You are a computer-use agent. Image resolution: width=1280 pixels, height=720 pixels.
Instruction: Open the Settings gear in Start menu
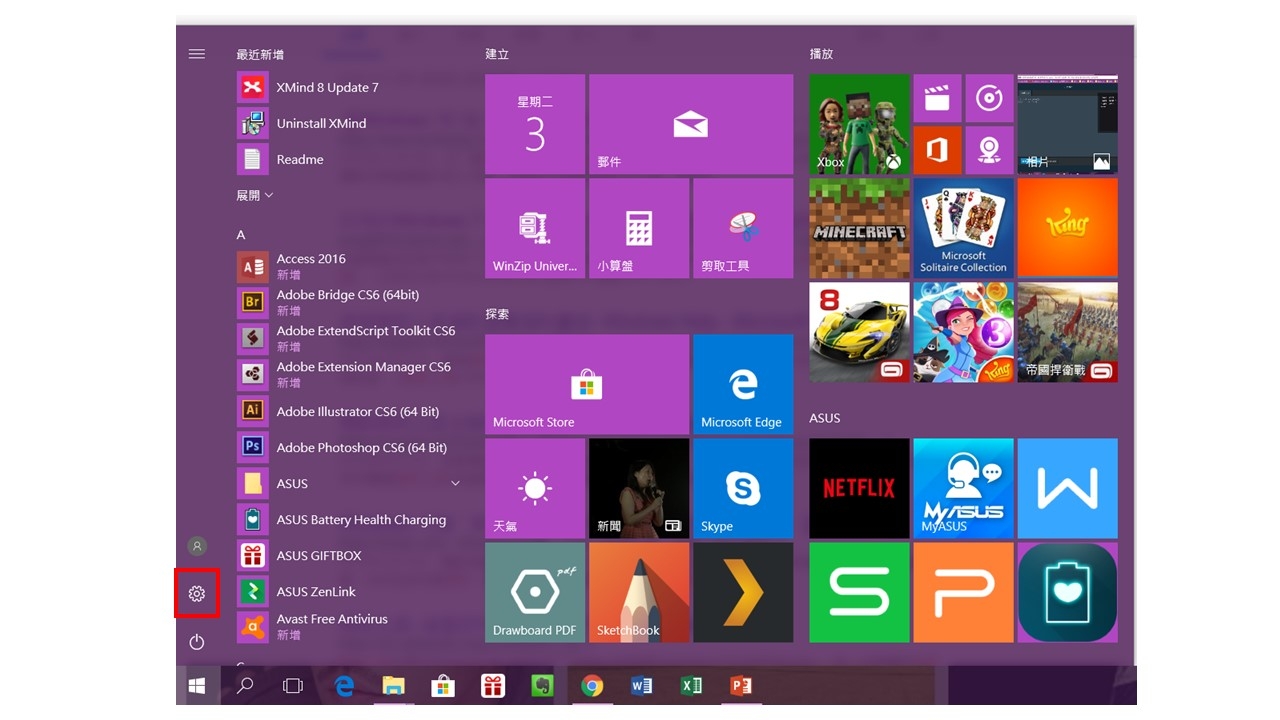tap(197, 594)
